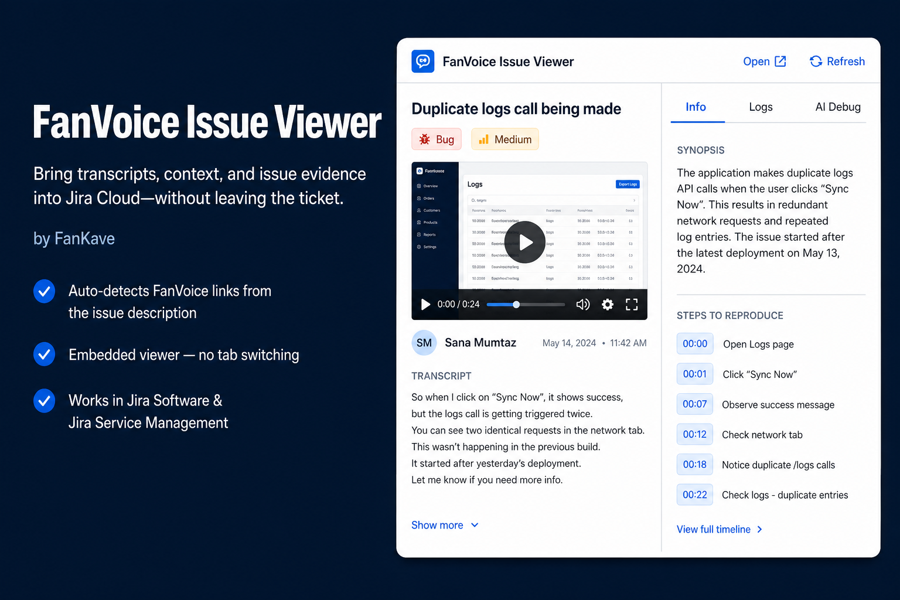Switch to the Info tab

696,107
